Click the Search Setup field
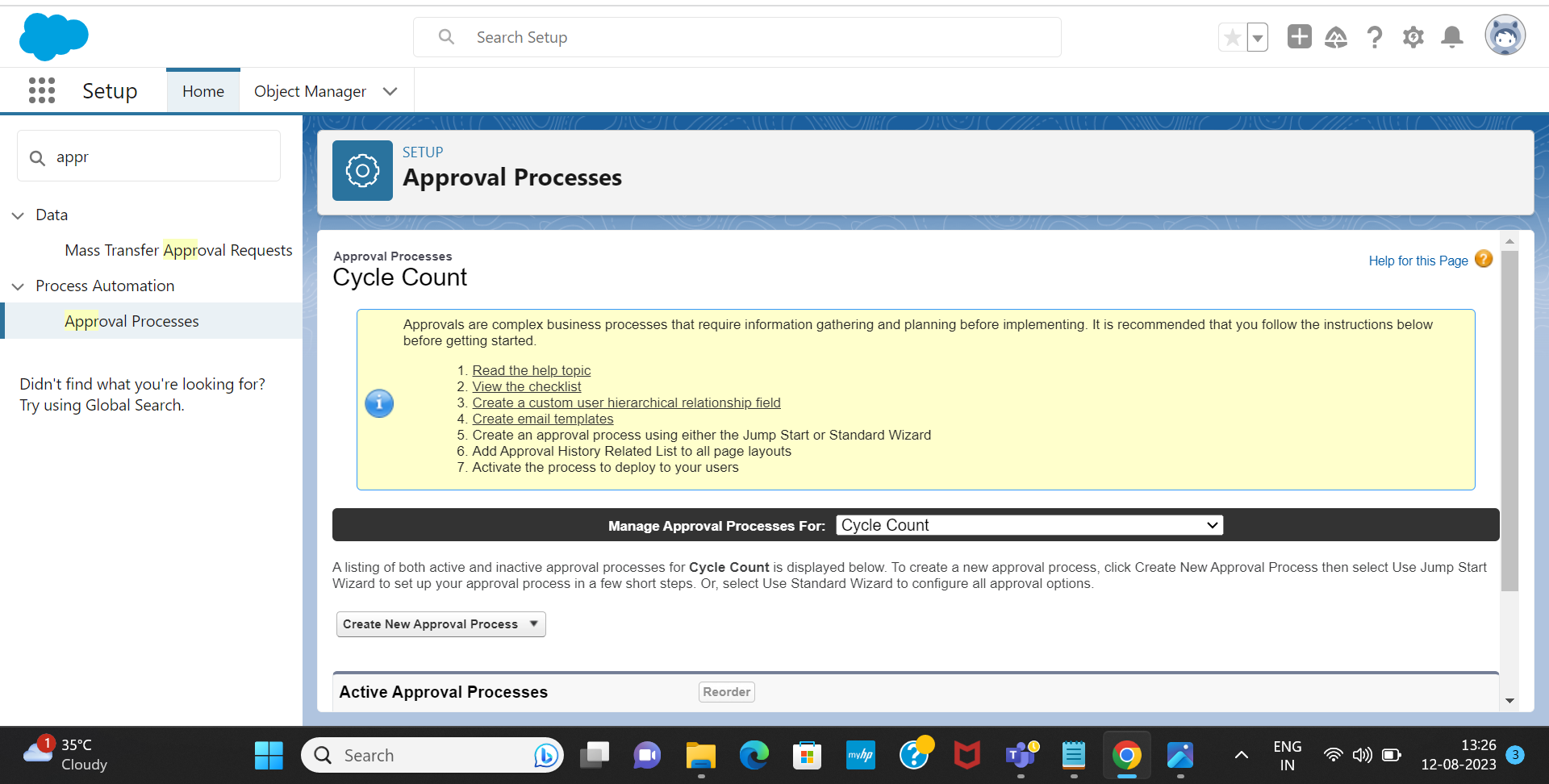Viewport: 1549px width, 784px height. point(737,37)
